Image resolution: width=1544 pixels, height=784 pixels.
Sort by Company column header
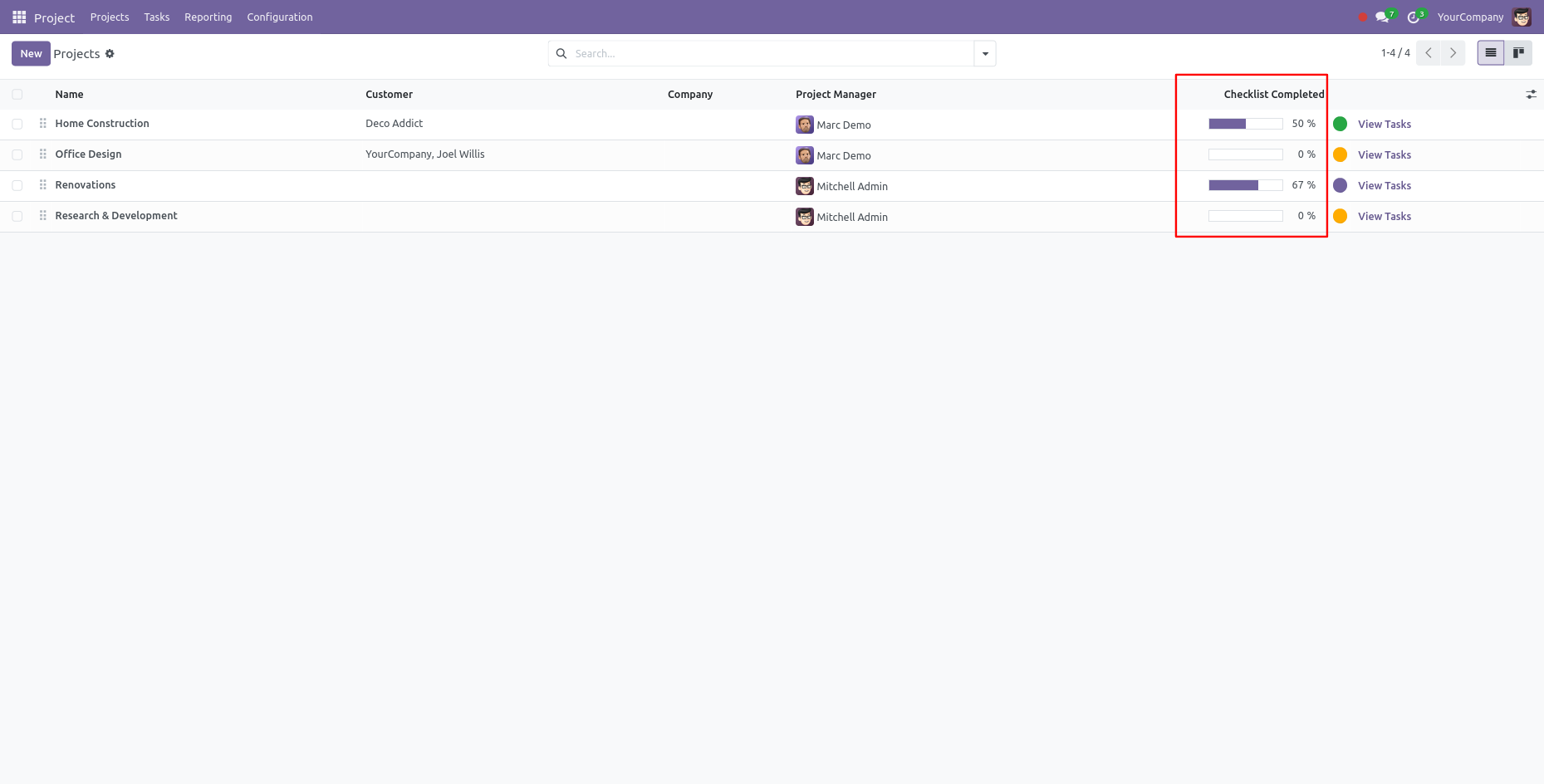point(690,95)
